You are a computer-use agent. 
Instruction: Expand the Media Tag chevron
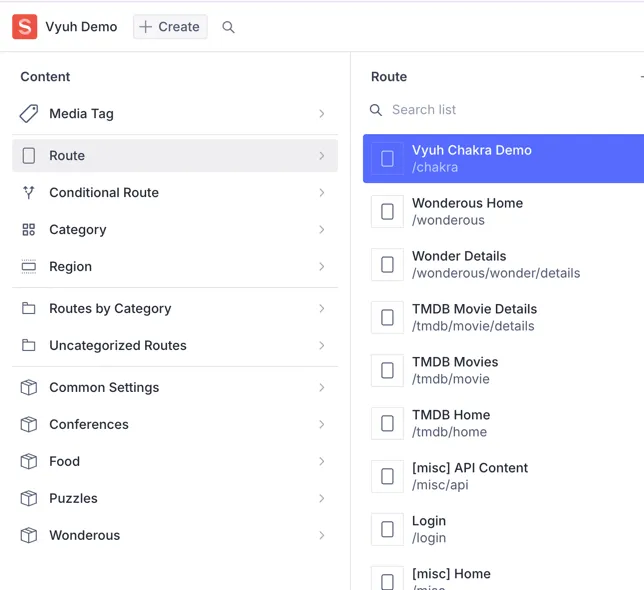tap(321, 114)
